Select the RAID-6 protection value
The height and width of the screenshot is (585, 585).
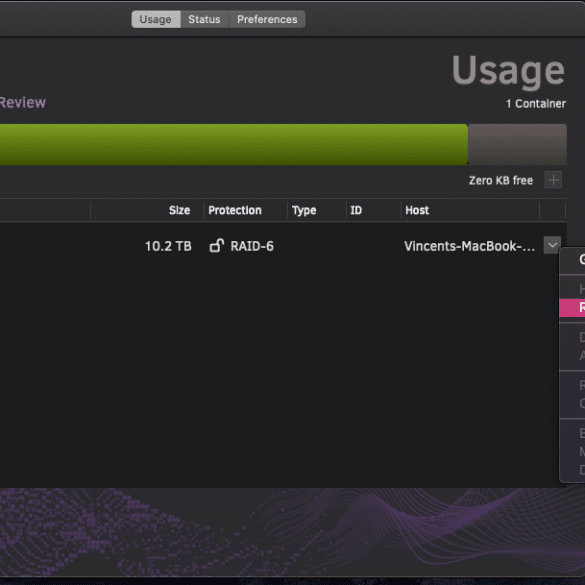click(x=252, y=246)
